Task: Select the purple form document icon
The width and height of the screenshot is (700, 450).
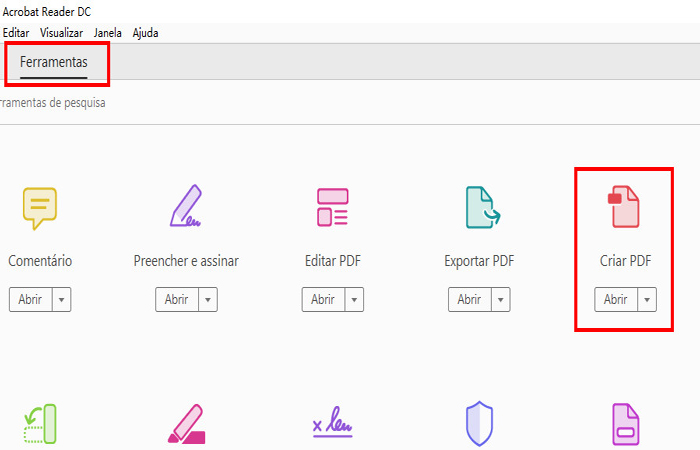Action: pos(625,424)
